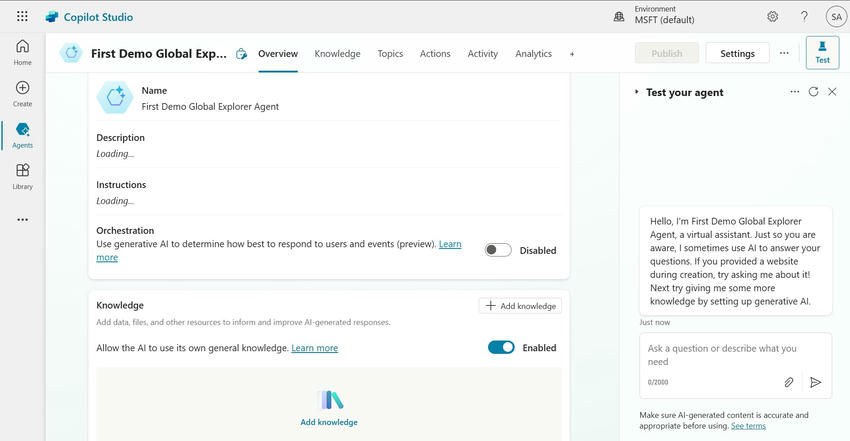850x441 pixels.
Task: Open the Actions tab
Action: (435, 54)
